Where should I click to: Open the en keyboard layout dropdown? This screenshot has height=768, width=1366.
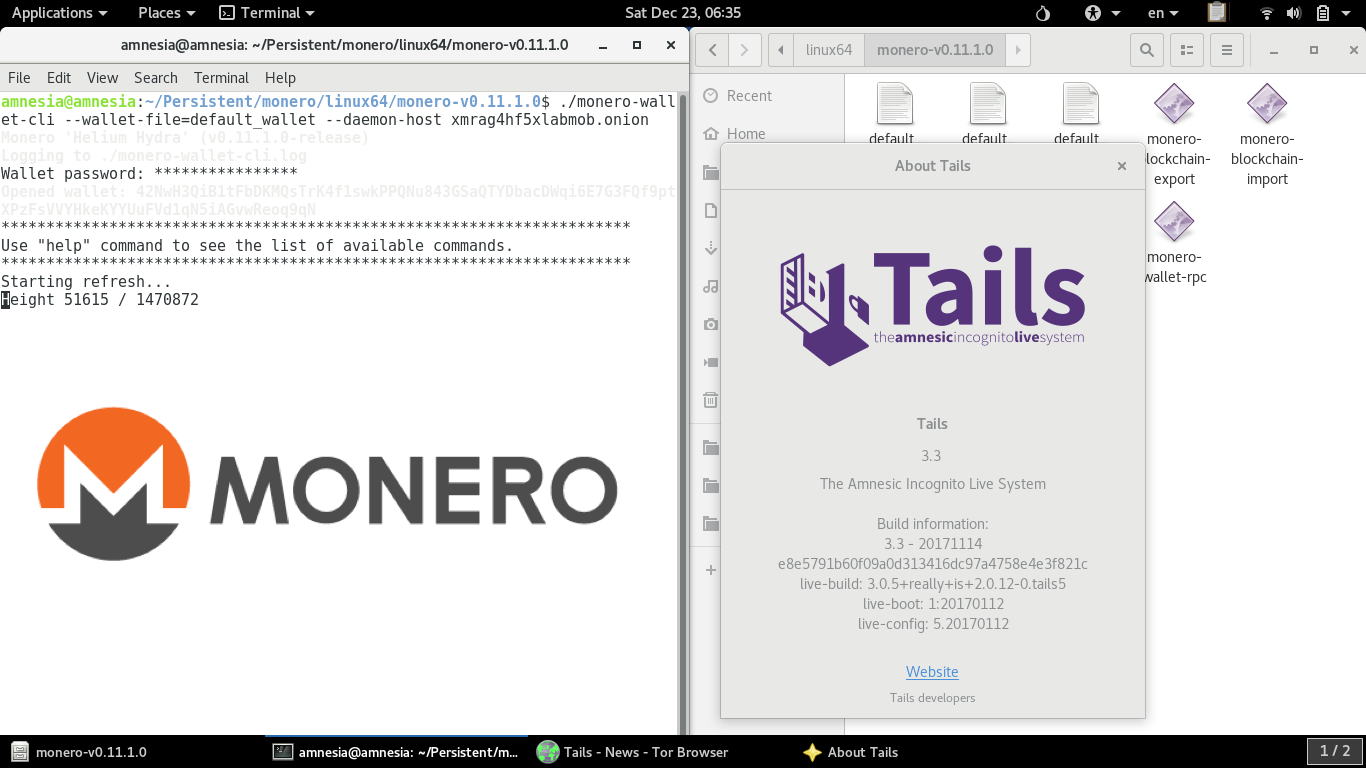(1163, 13)
